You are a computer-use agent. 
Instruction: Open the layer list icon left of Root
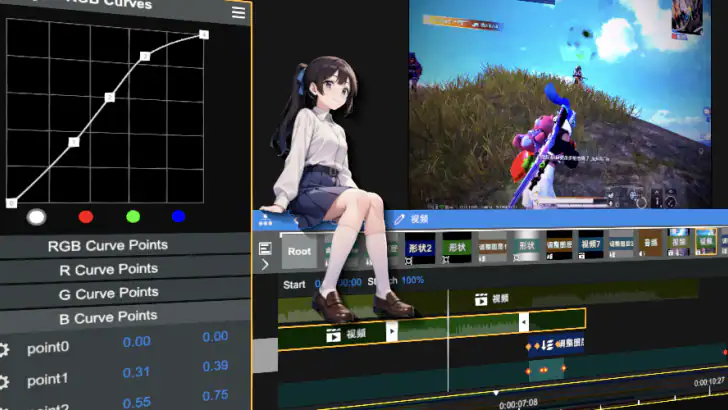265,249
